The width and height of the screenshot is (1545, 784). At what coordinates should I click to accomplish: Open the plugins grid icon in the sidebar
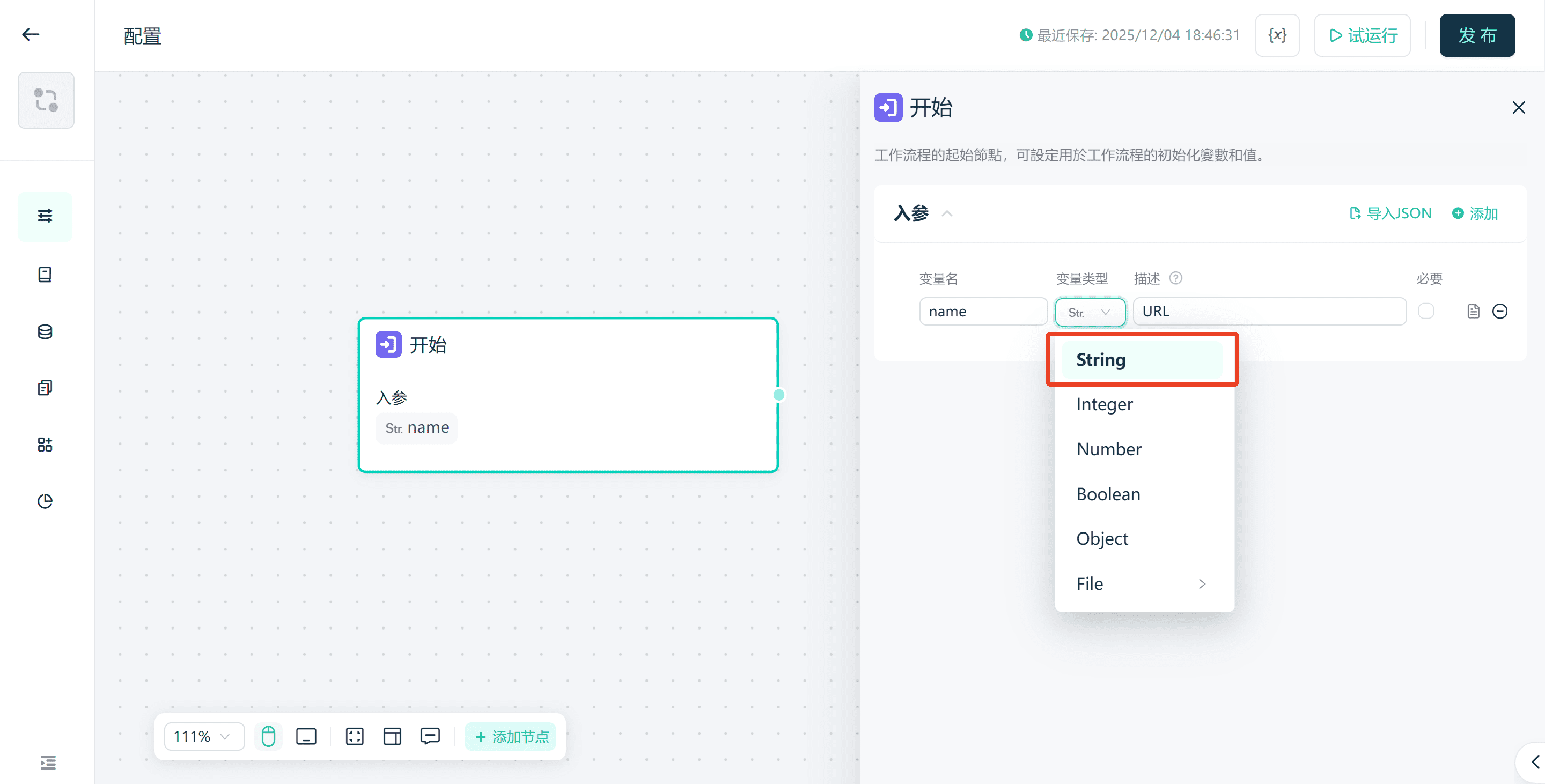click(x=45, y=444)
